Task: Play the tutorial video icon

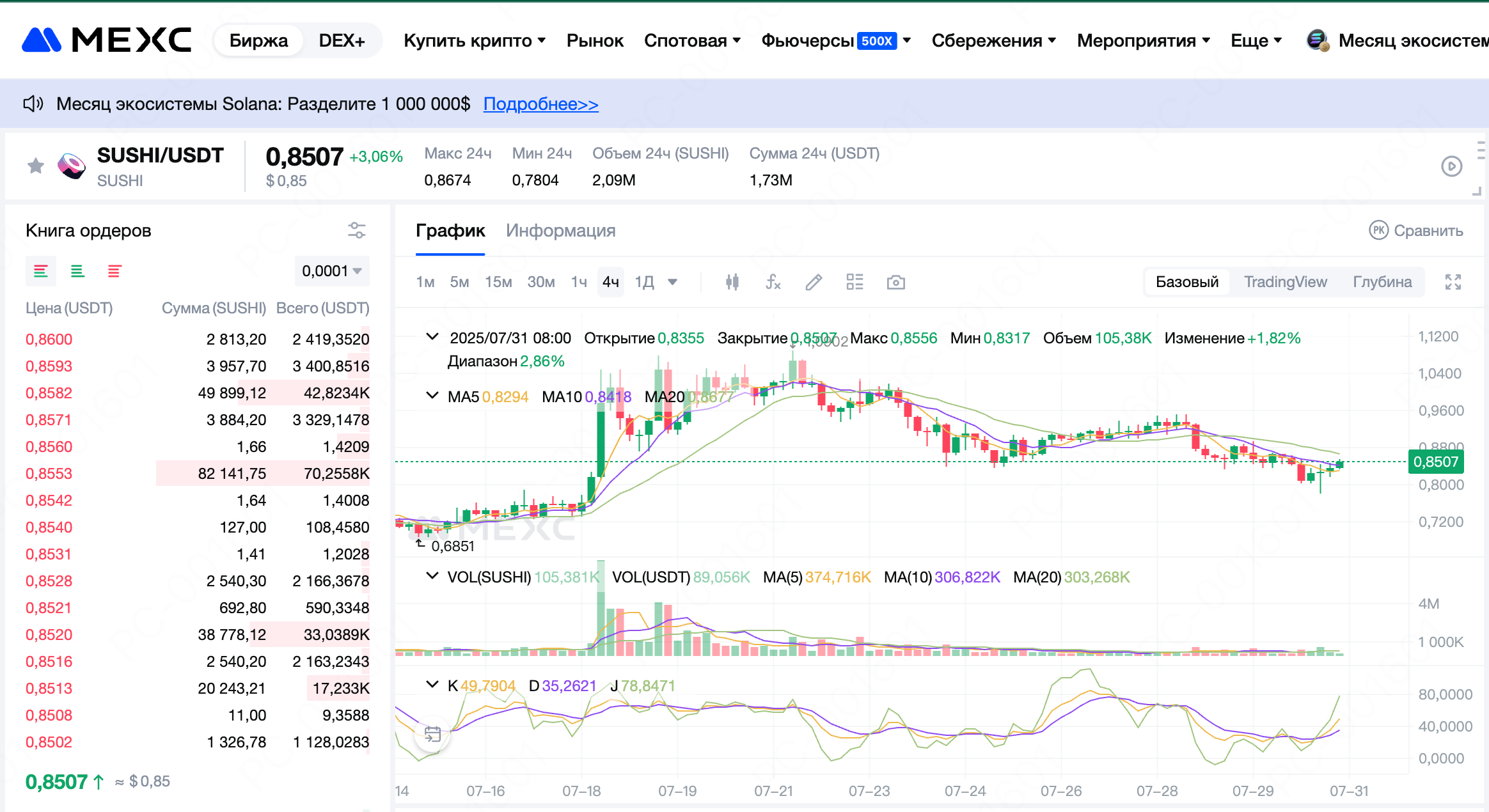Action: [x=1452, y=166]
